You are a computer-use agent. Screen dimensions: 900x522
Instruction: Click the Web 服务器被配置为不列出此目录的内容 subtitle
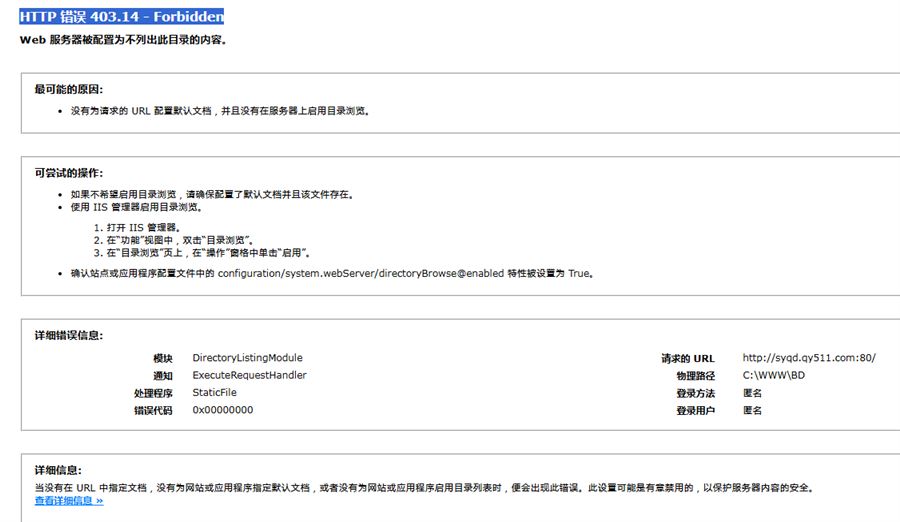[x=123, y=40]
